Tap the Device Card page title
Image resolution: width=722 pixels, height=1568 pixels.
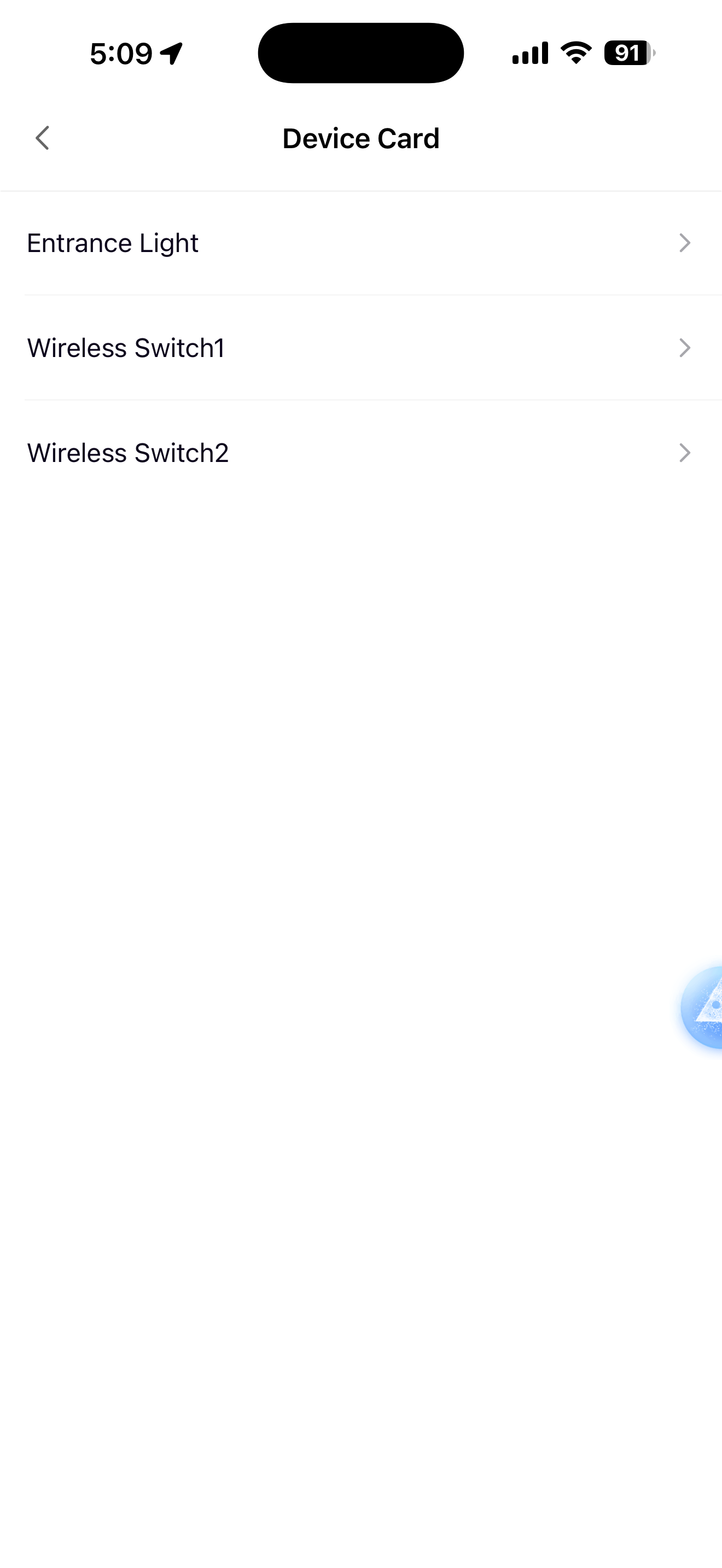pos(361,138)
